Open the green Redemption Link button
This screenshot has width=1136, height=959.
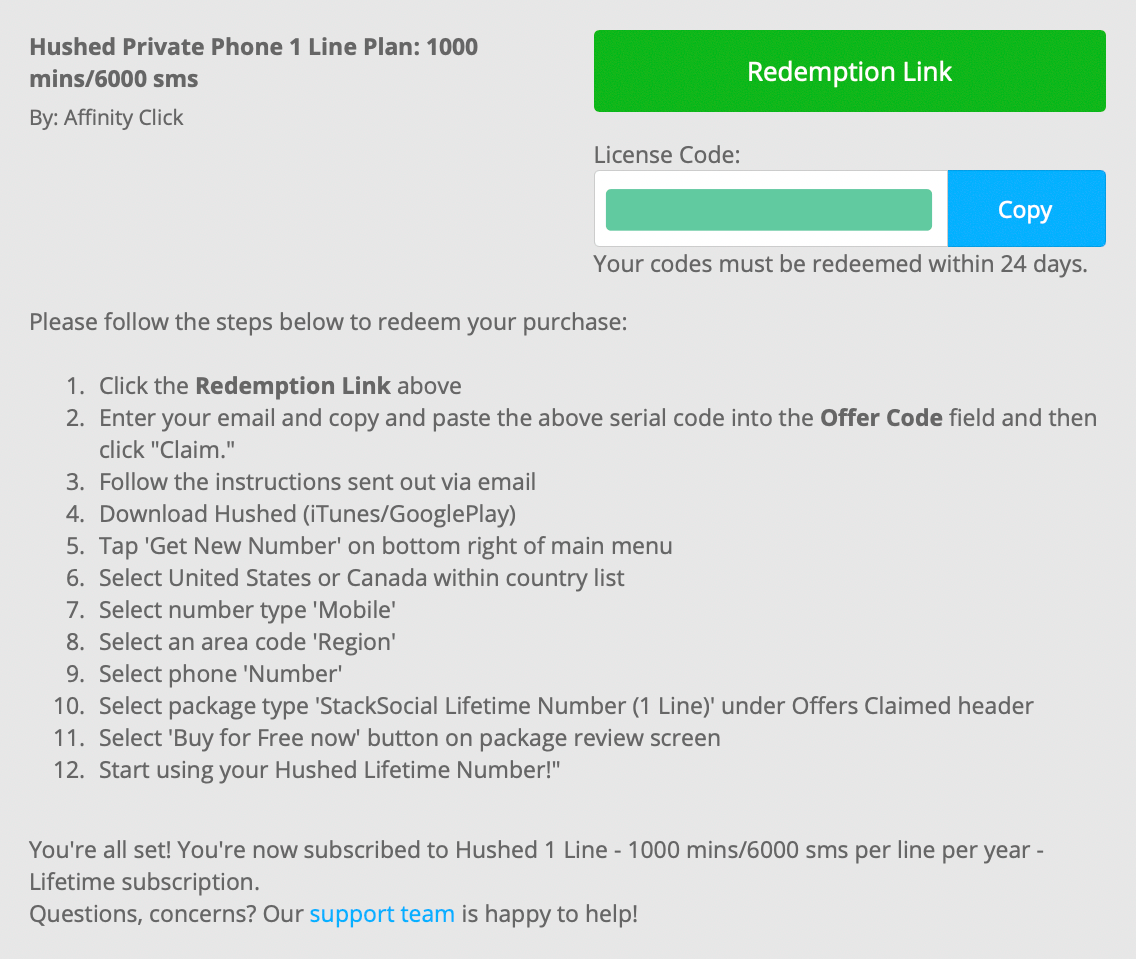pos(849,71)
